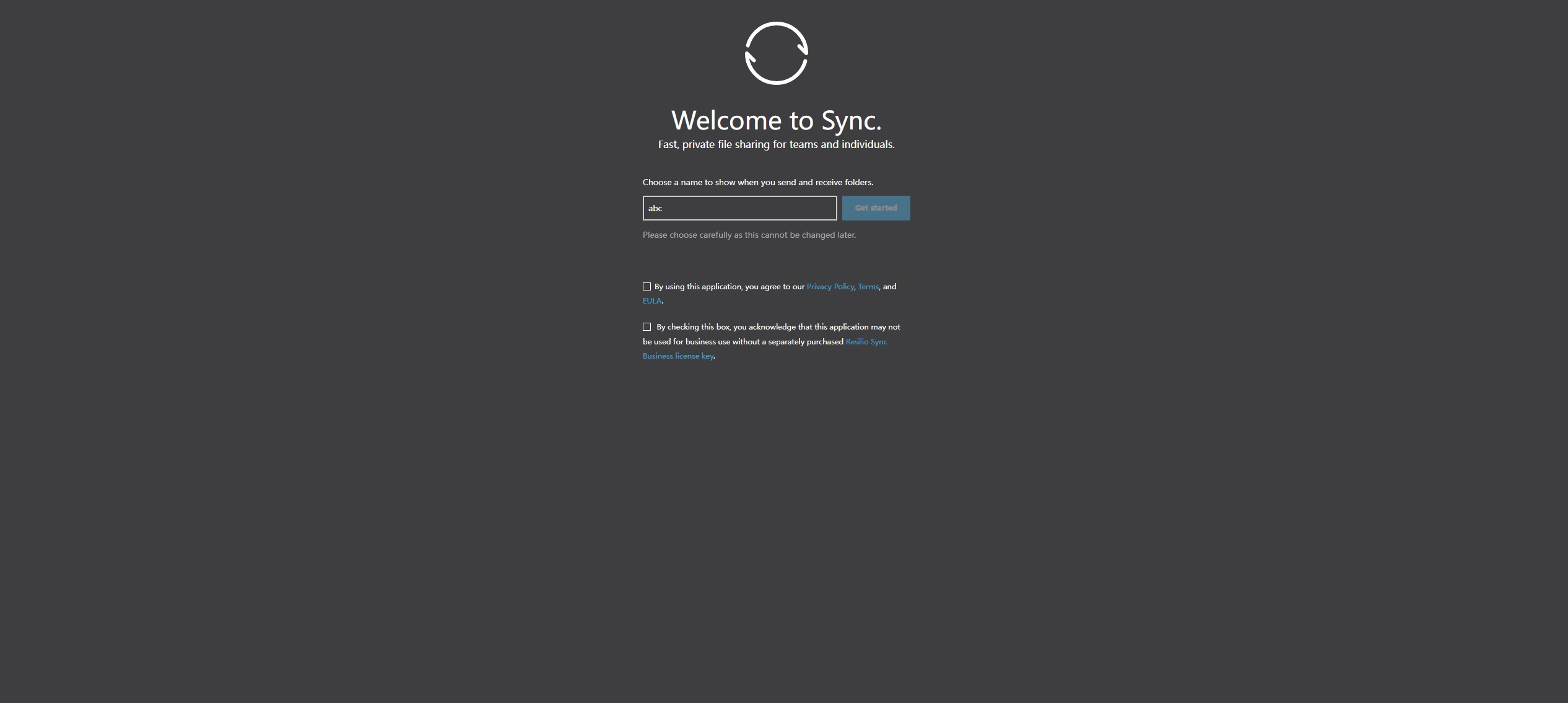Click Get started to continue setup
This screenshot has width=1568, height=703.
(x=876, y=207)
